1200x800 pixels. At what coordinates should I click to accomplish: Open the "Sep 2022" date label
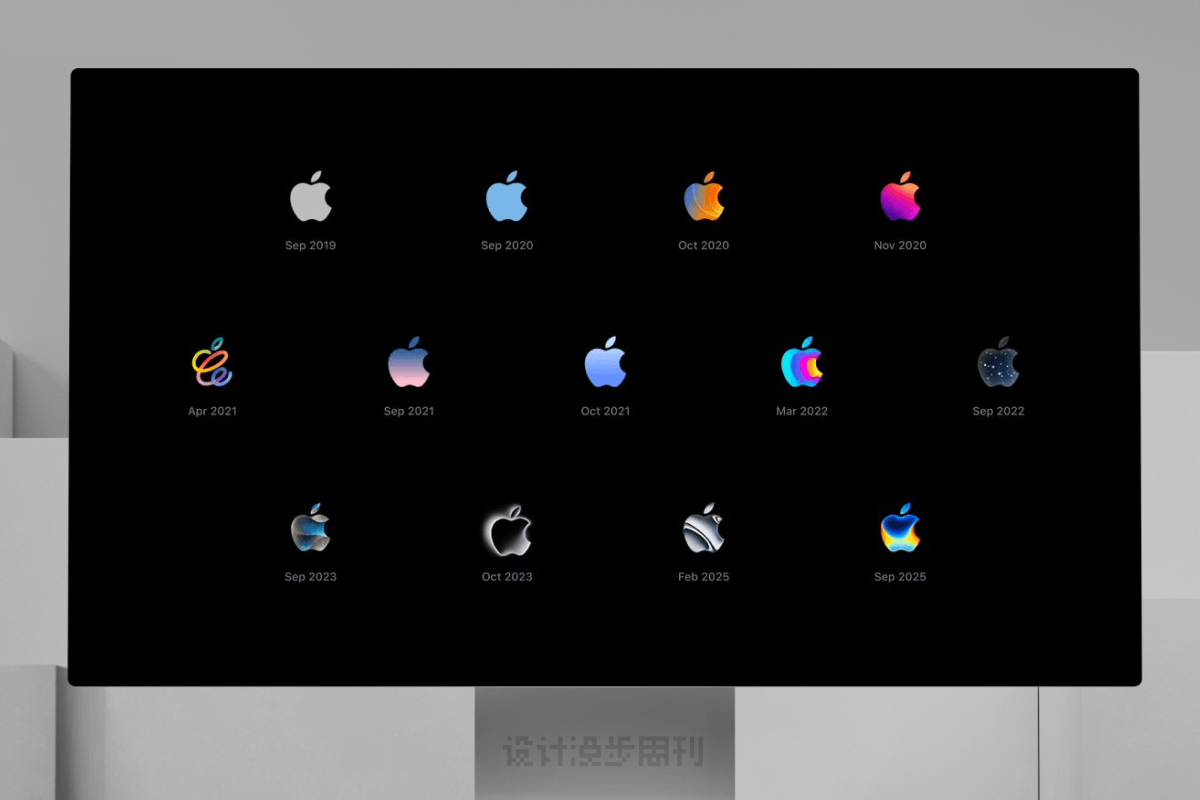(x=998, y=411)
